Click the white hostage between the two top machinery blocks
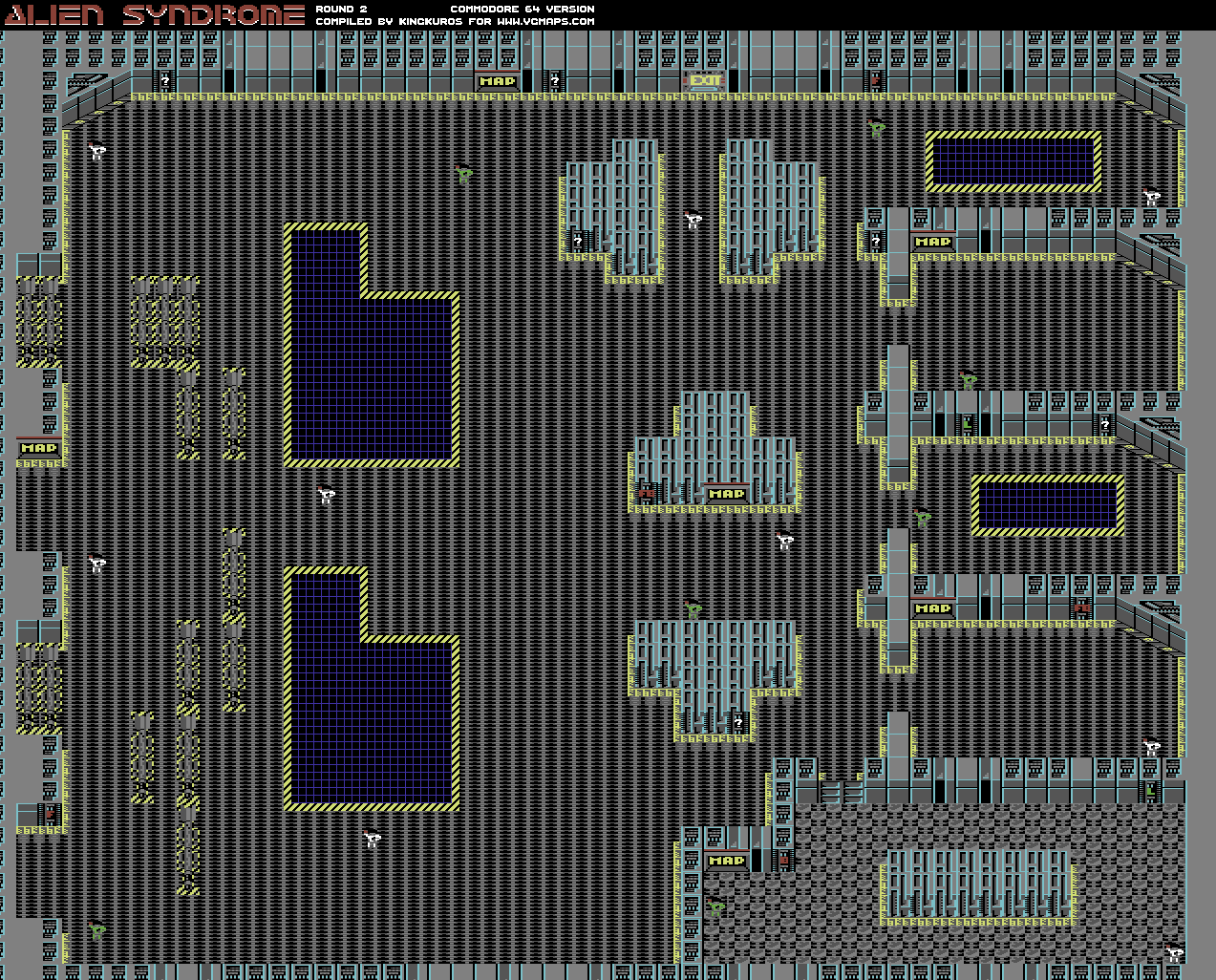This screenshot has height=980, width=1216. pyautogui.click(x=693, y=219)
